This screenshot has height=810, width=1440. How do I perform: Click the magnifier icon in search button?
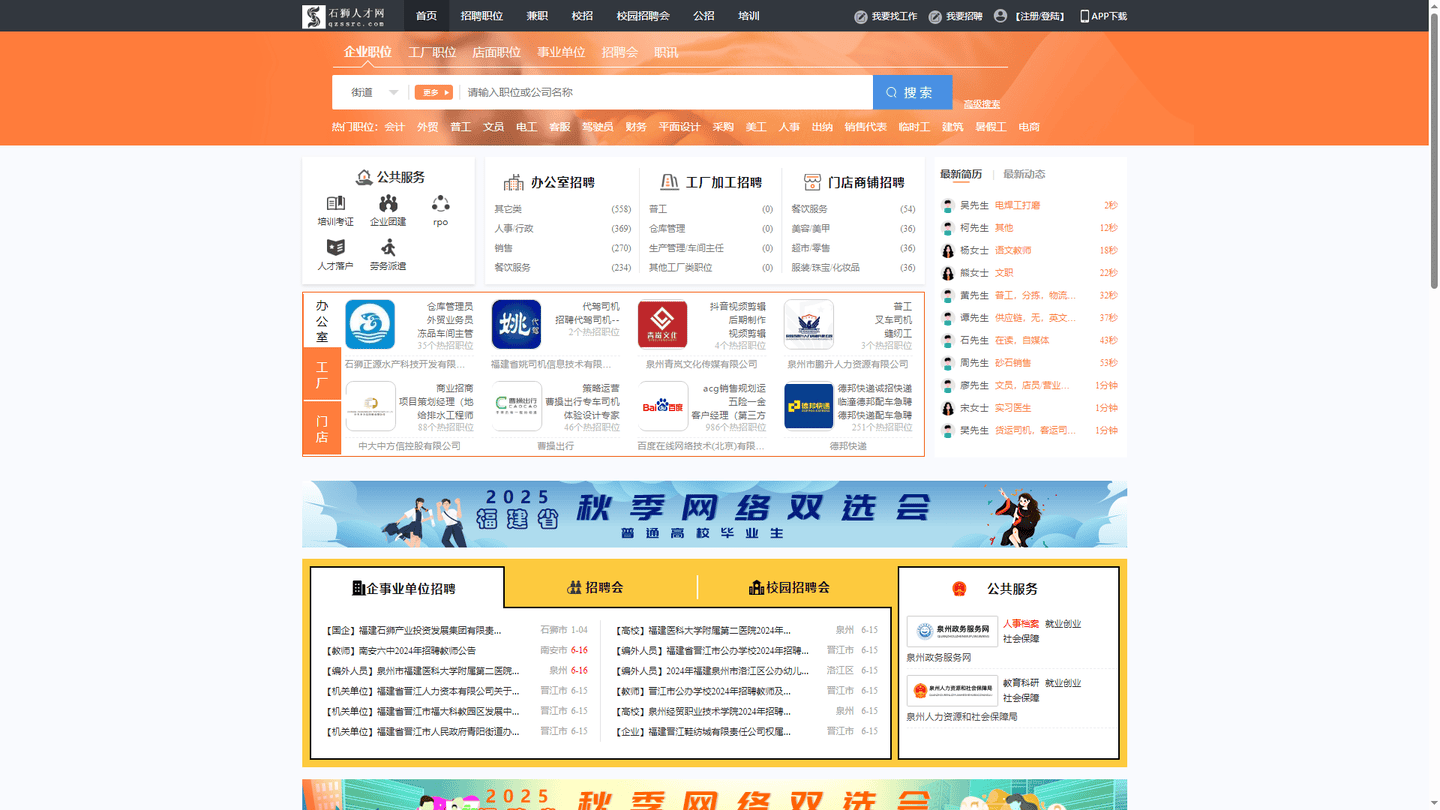point(891,92)
